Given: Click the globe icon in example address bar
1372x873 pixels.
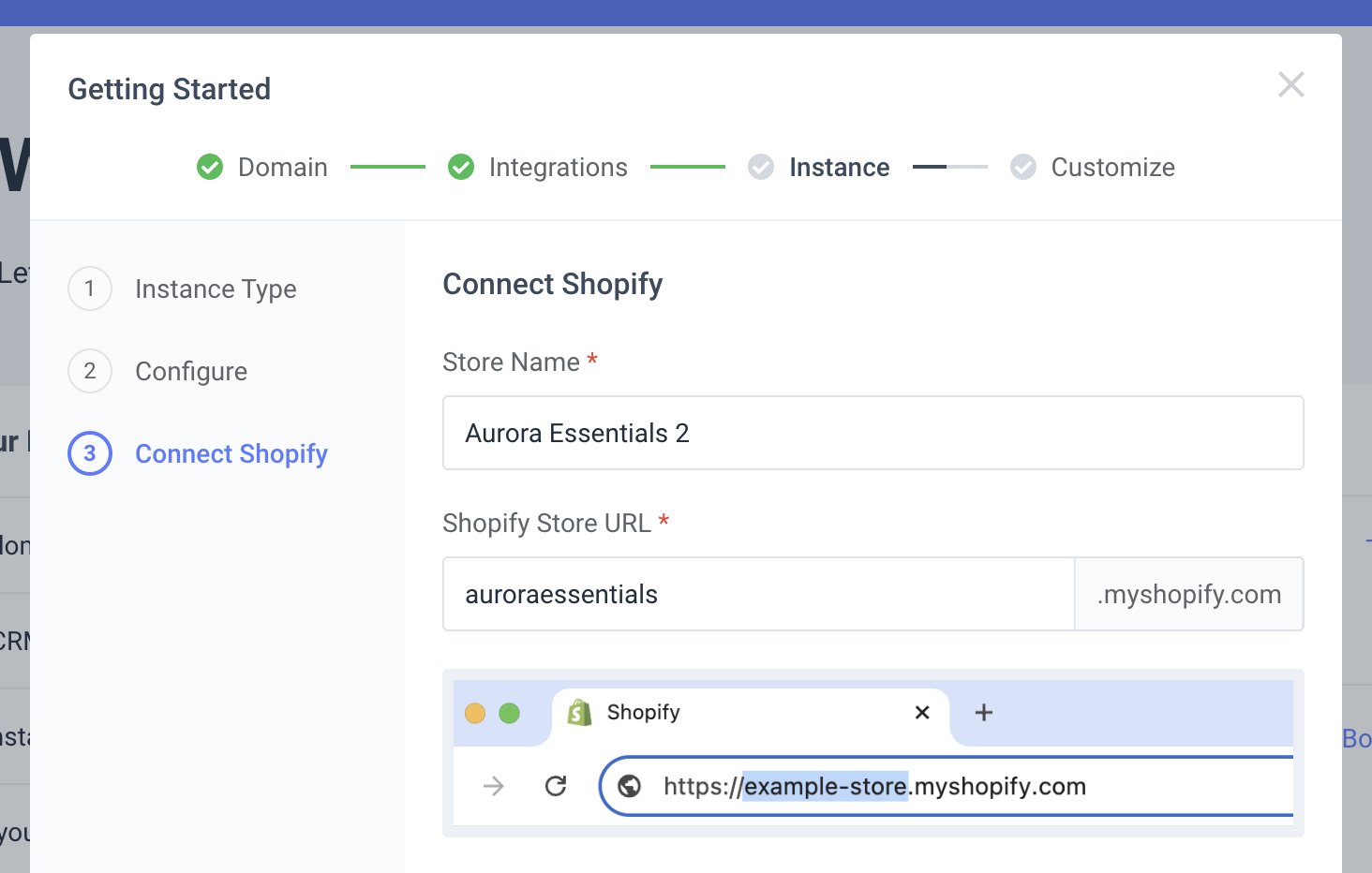Looking at the screenshot, I should 630,786.
